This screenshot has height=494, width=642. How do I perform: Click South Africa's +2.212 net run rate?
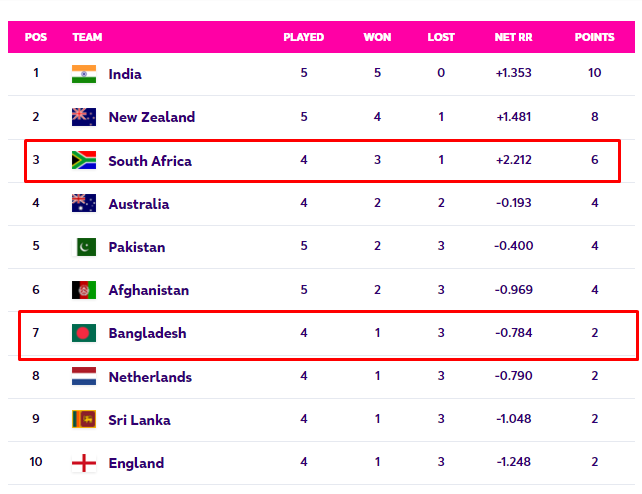point(514,161)
